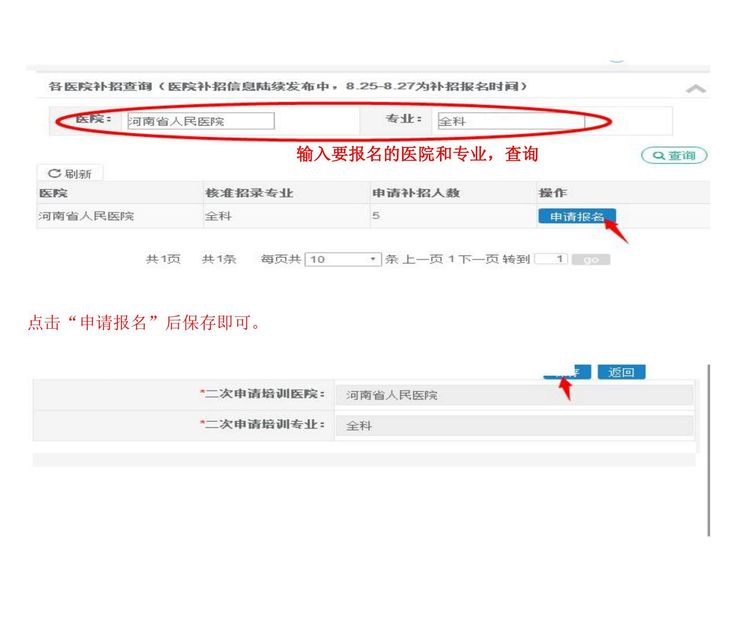This screenshot has height=634, width=750.
Task: Click the 二次申请培训专业 field
Action: point(513,425)
